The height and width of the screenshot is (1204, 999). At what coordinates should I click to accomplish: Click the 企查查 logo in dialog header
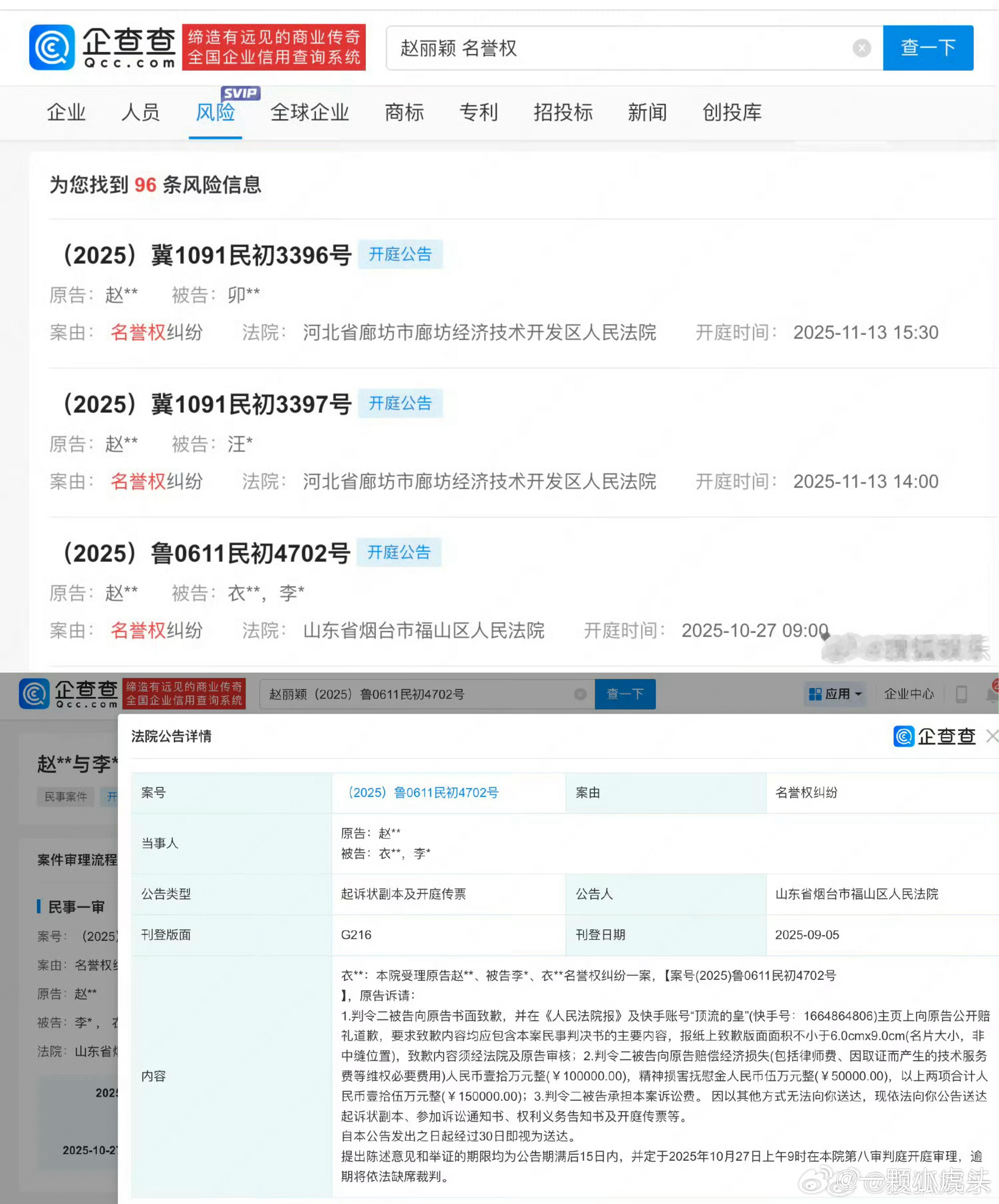click(x=934, y=736)
